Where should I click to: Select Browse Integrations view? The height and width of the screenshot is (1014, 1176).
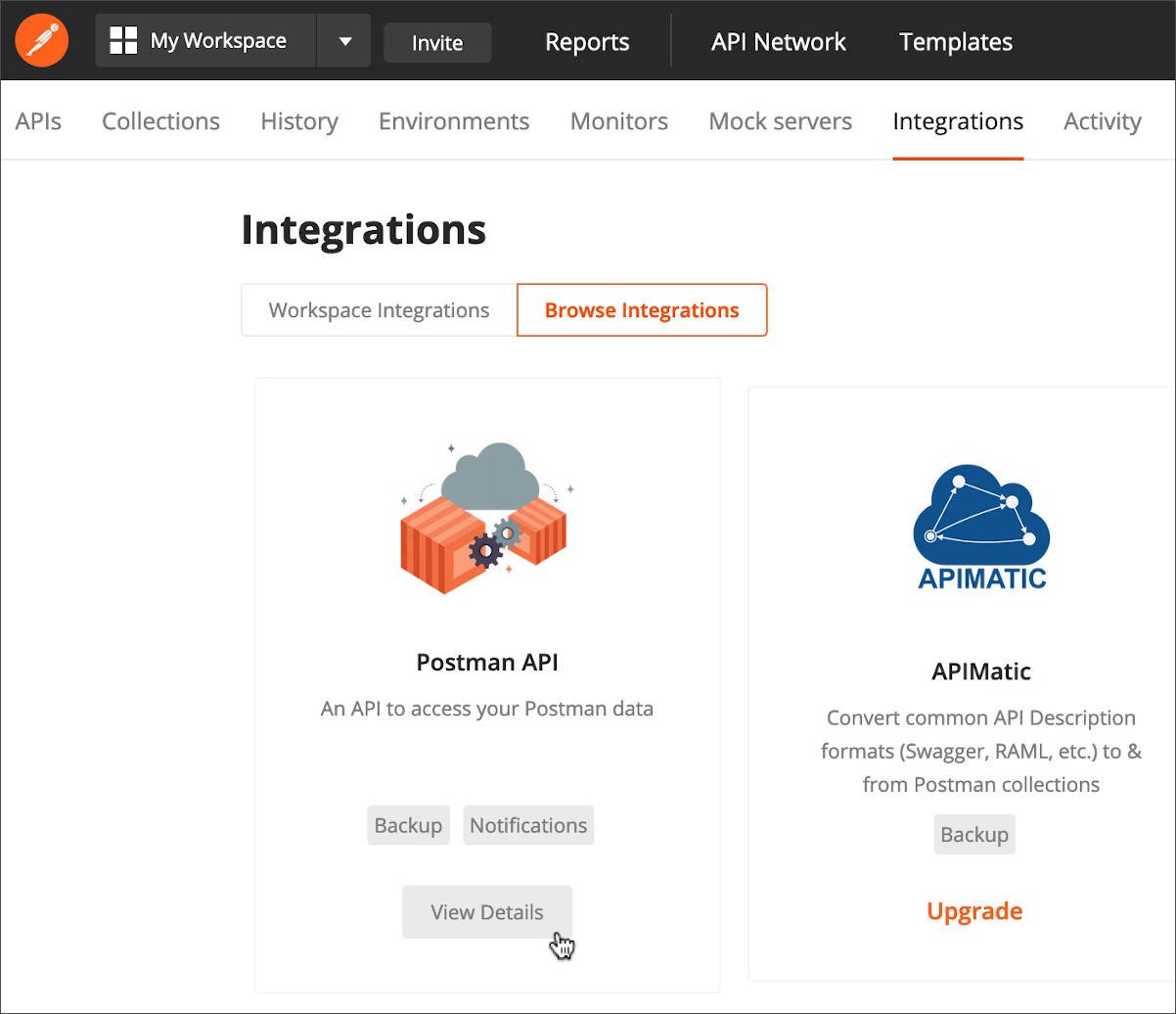642,310
